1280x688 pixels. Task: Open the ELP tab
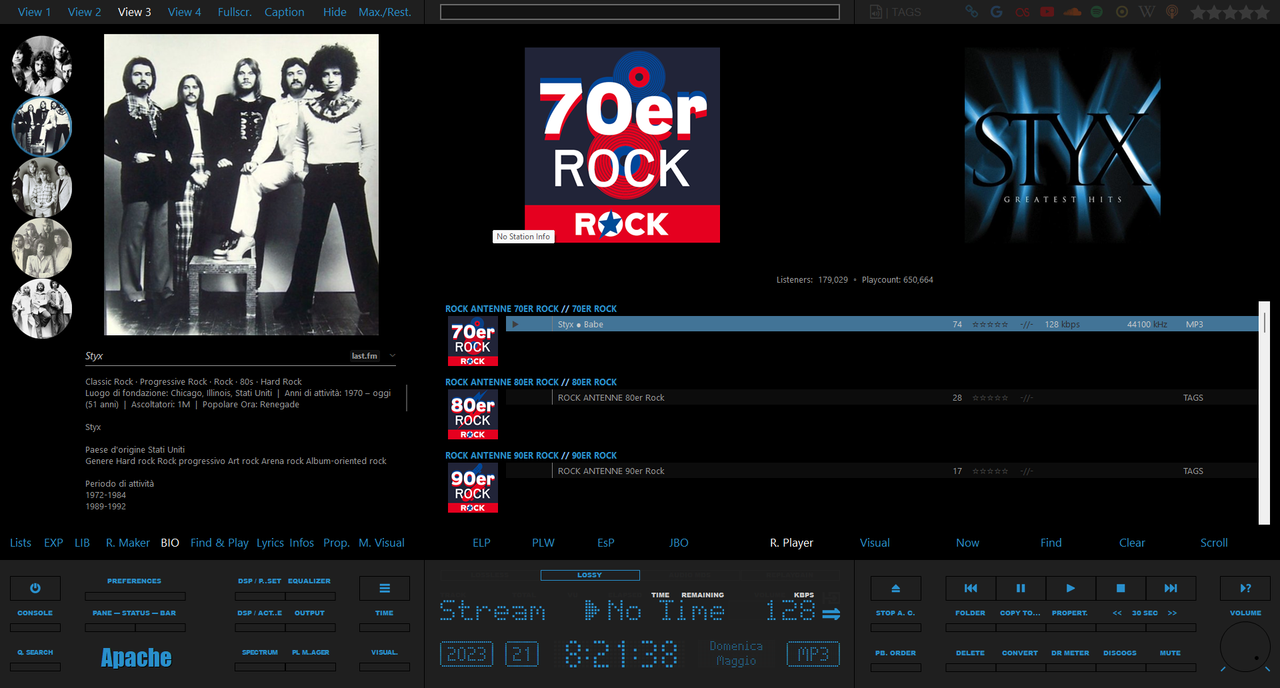pos(481,543)
